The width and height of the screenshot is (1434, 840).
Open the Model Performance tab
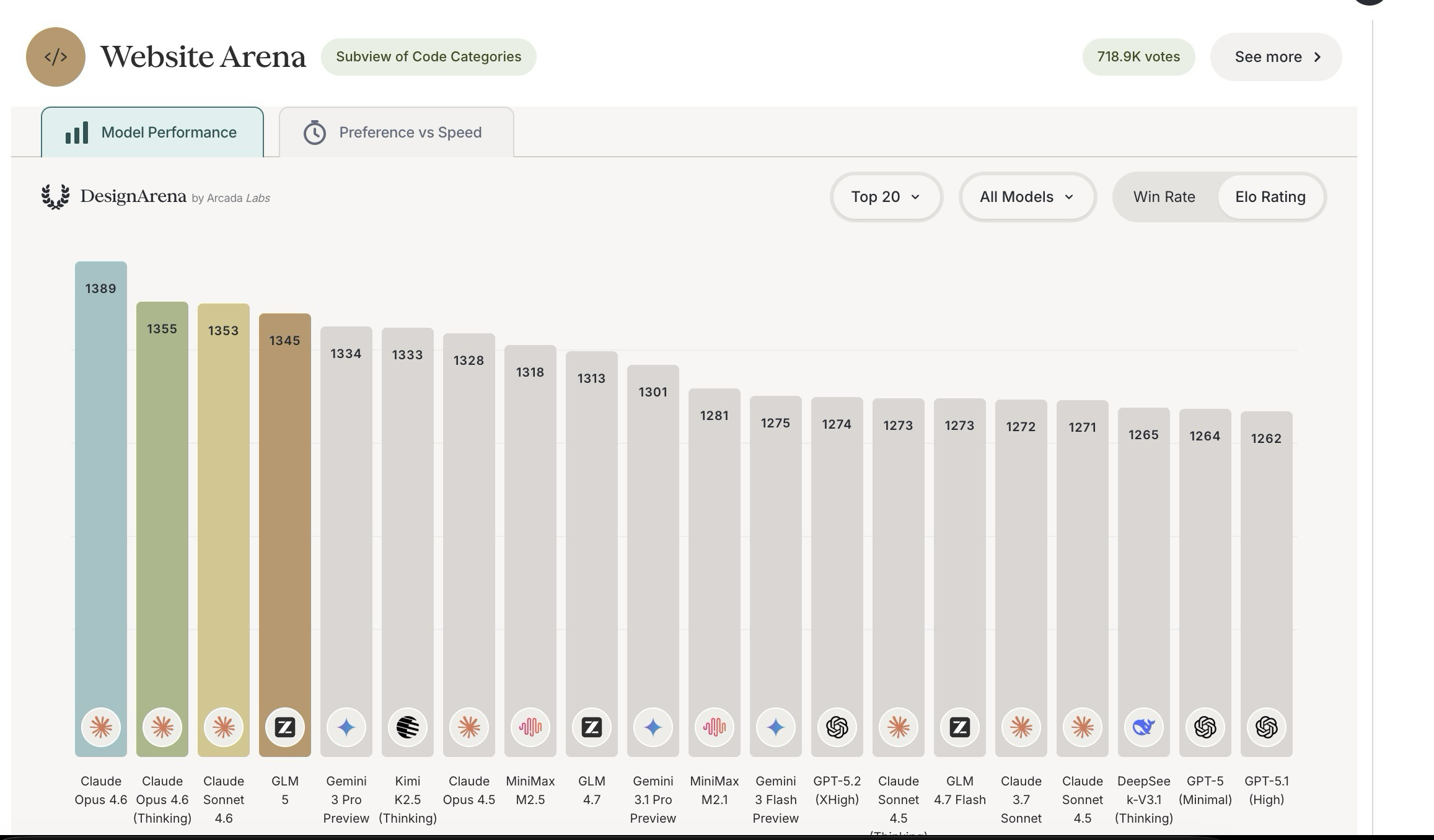tap(152, 133)
